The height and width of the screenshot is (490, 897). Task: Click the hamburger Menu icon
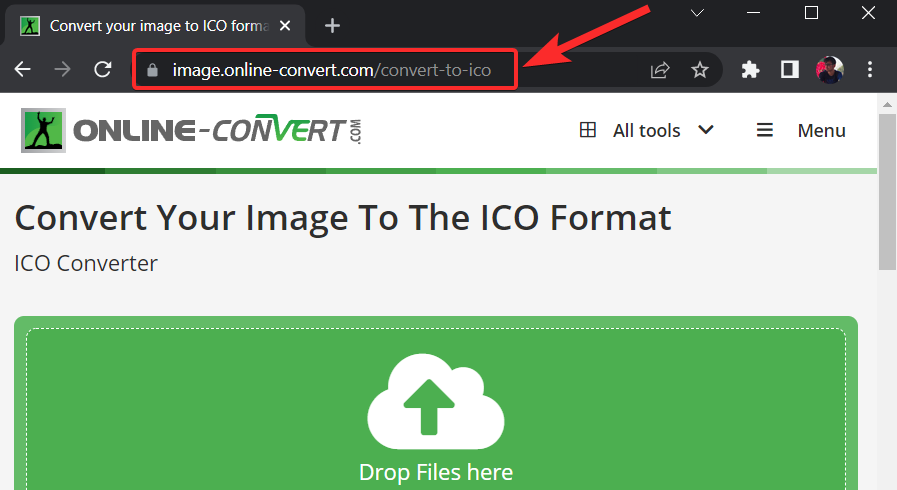(765, 130)
